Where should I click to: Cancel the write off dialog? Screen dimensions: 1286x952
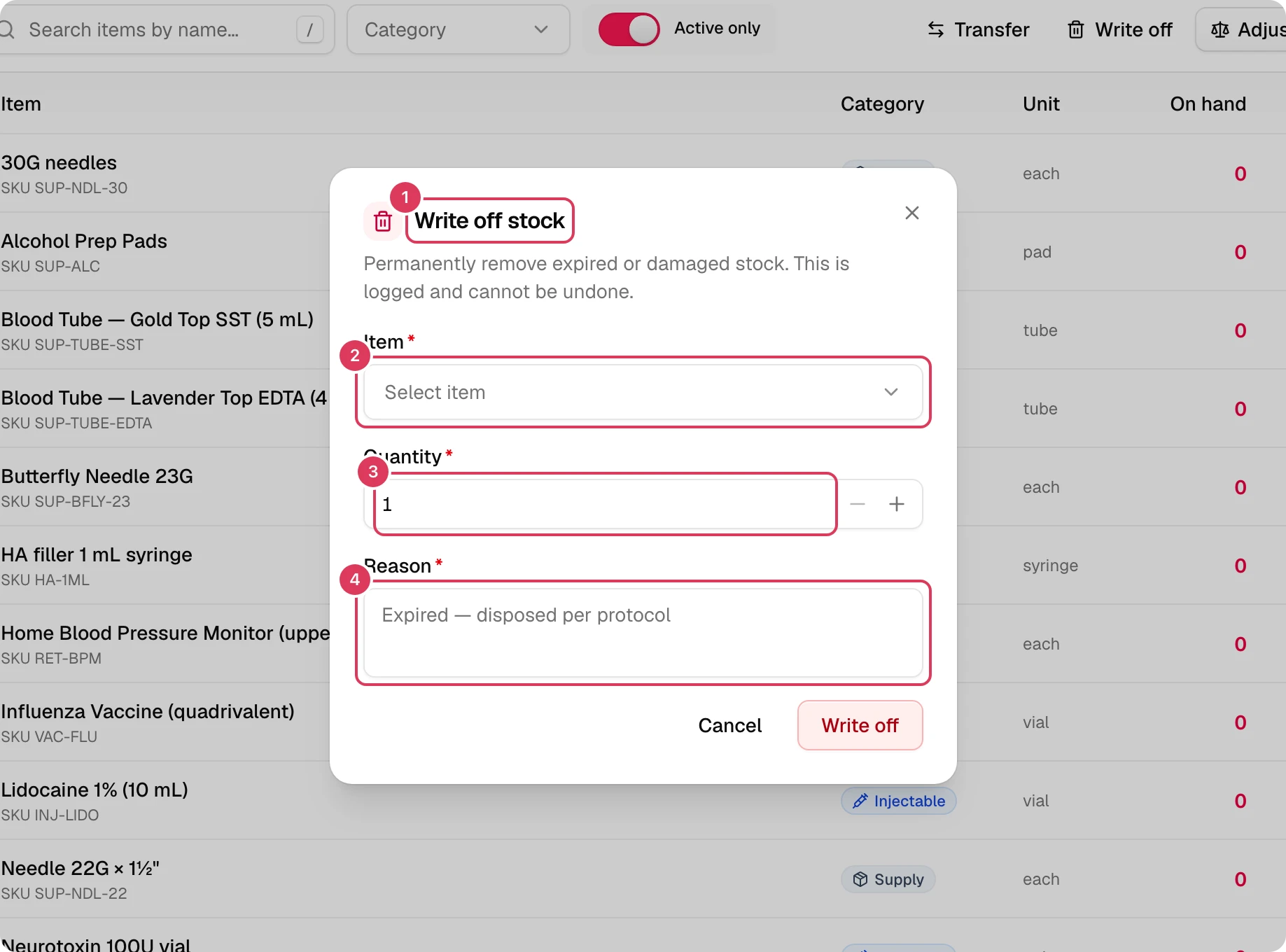click(729, 725)
